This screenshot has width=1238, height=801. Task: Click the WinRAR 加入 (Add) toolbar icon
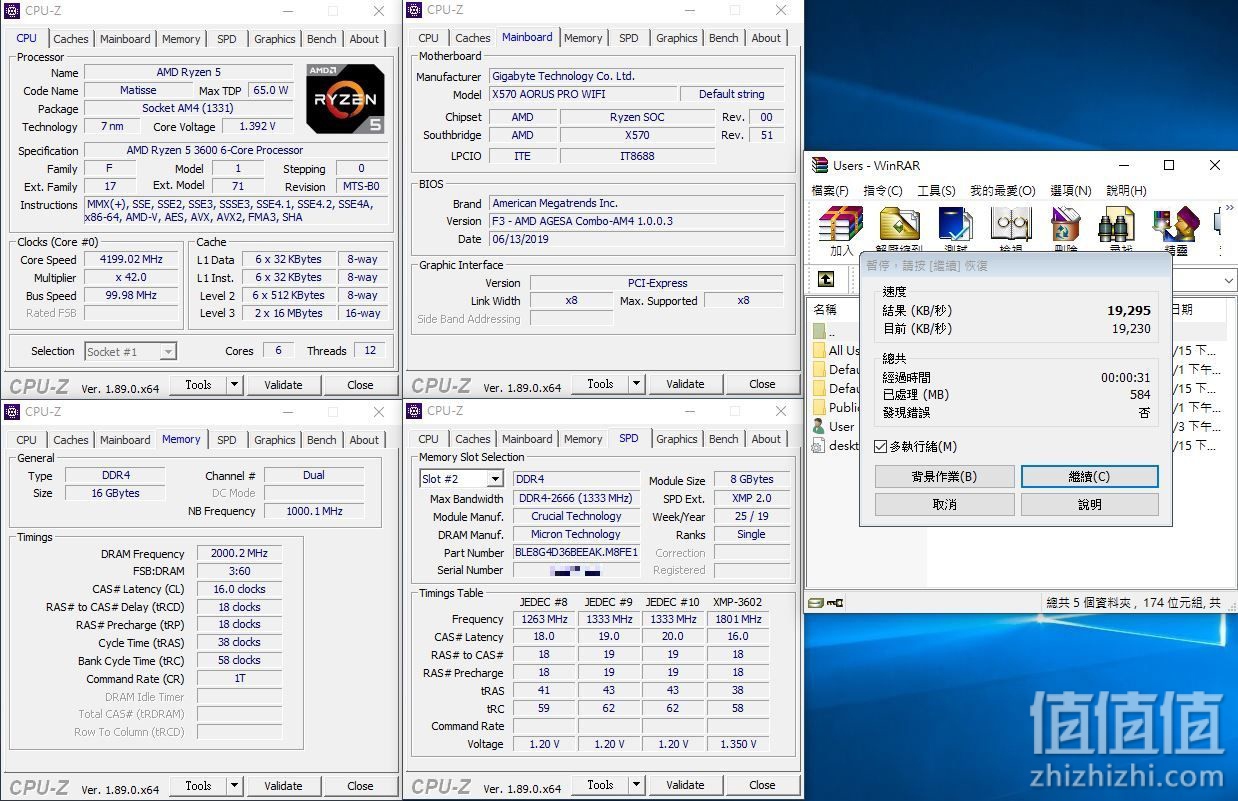(x=841, y=224)
